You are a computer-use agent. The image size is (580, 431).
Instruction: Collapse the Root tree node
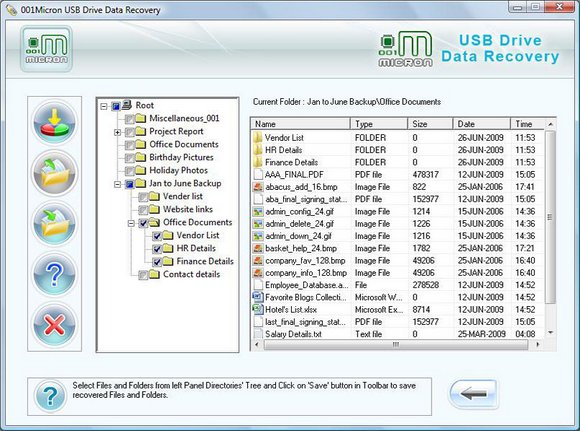pyautogui.click(x=104, y=107)
